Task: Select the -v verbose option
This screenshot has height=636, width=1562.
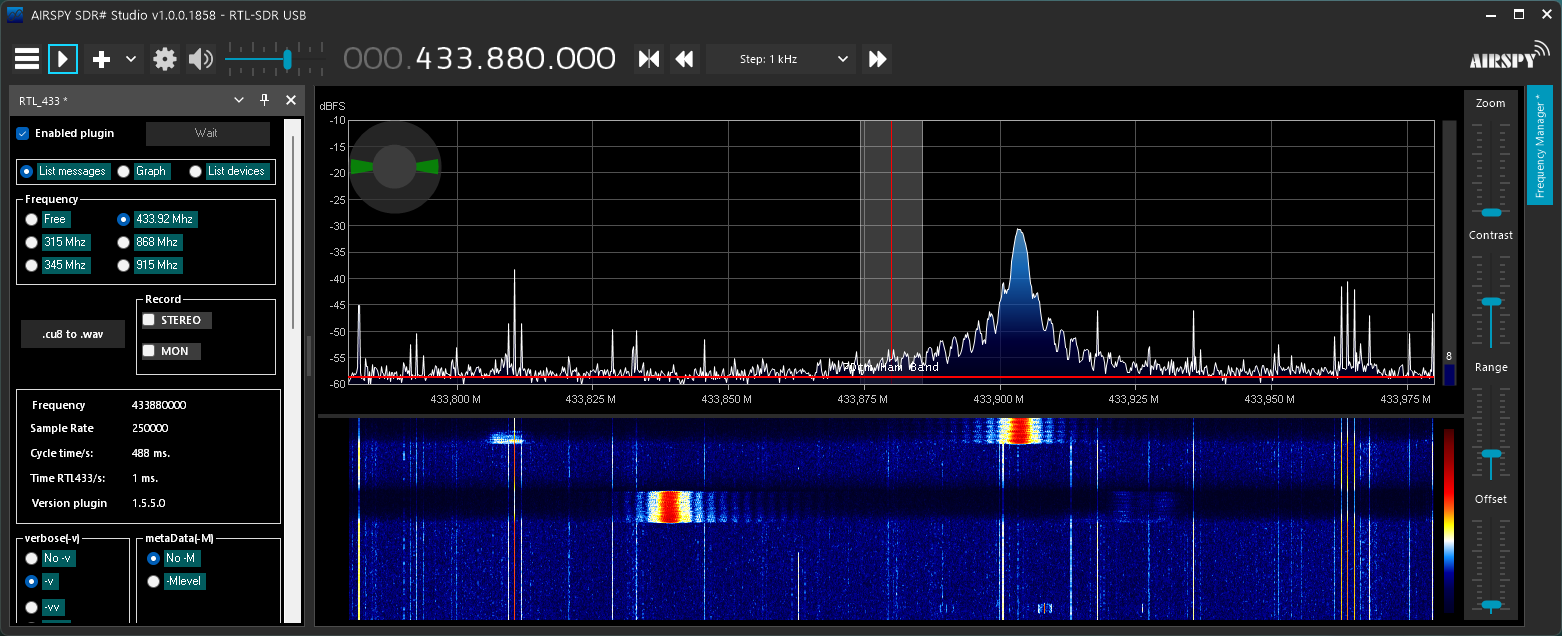Action: pos(33,581)
